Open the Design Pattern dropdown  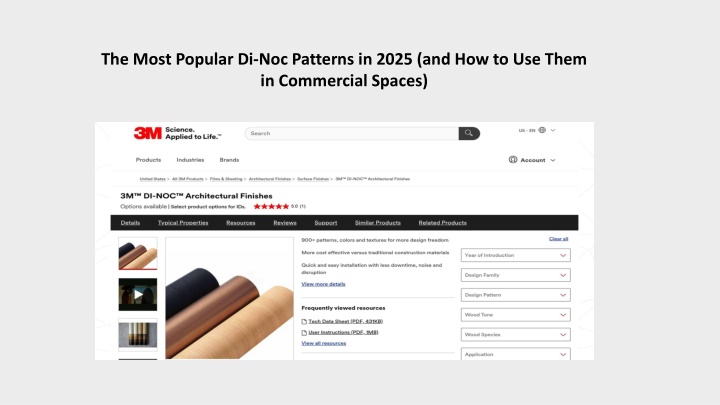pyautogui.click(x=516, y=295)
